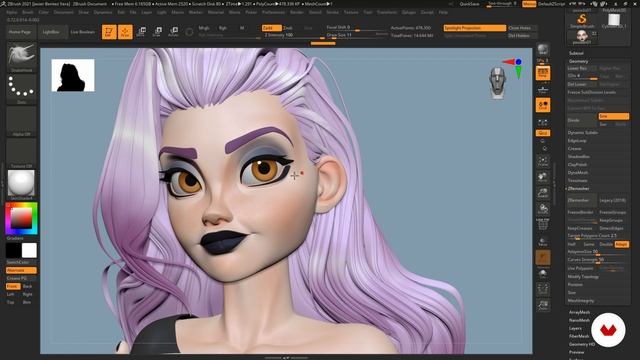Expand the Crease subsection
The width and height of the screenshot is (640, 360).
point(574,149)
